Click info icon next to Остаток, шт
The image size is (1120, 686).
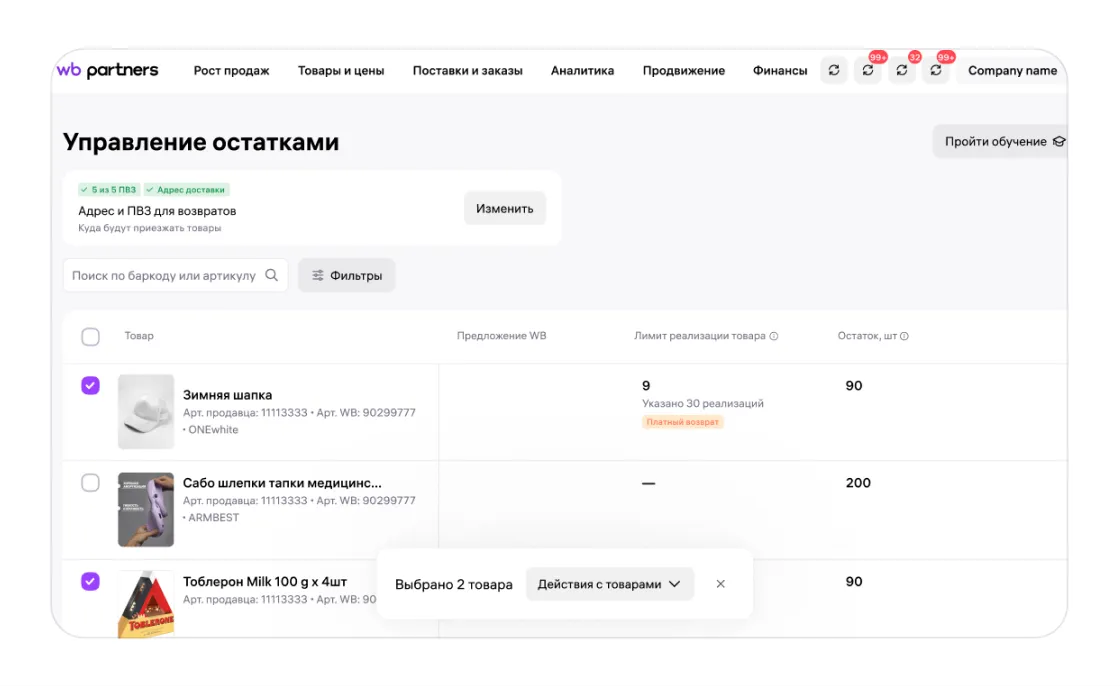coord(904,337)
